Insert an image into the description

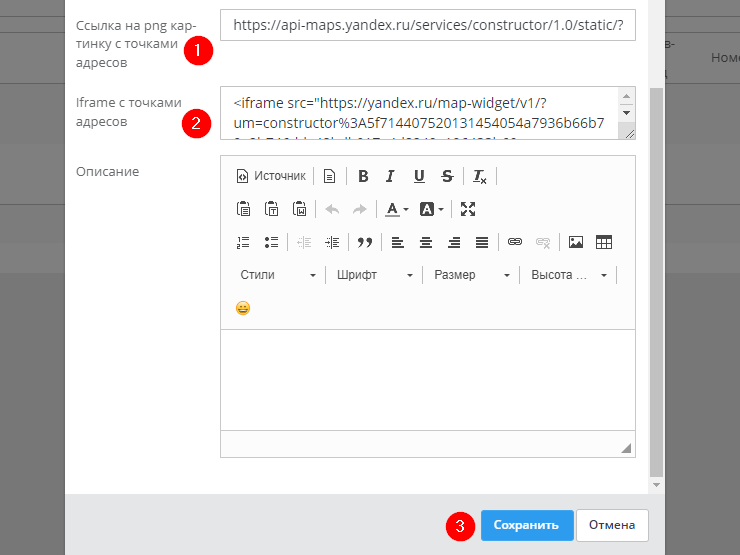pyautogui.click(x=576, y=242)
